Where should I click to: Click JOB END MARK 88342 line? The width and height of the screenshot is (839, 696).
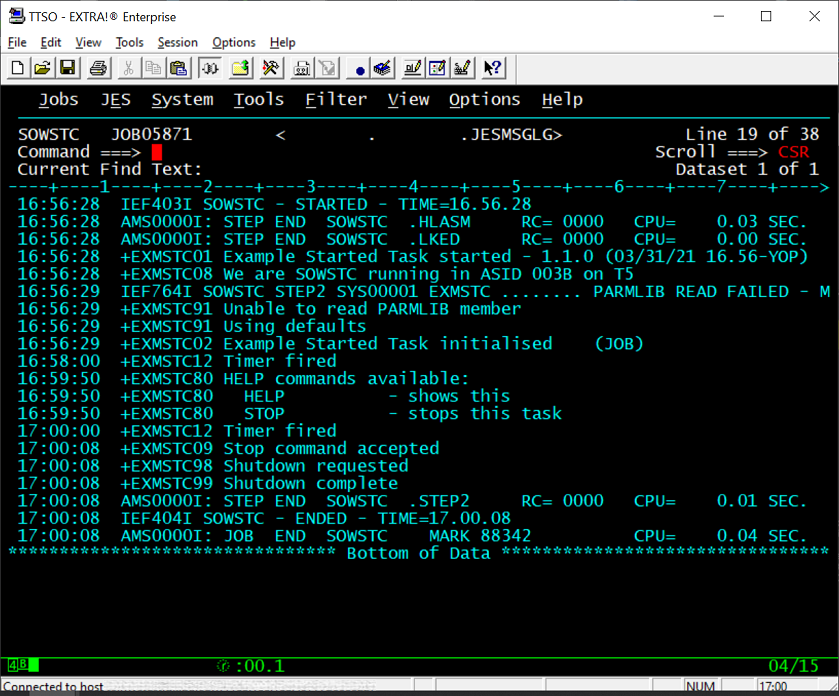click(x=412, y=536)
